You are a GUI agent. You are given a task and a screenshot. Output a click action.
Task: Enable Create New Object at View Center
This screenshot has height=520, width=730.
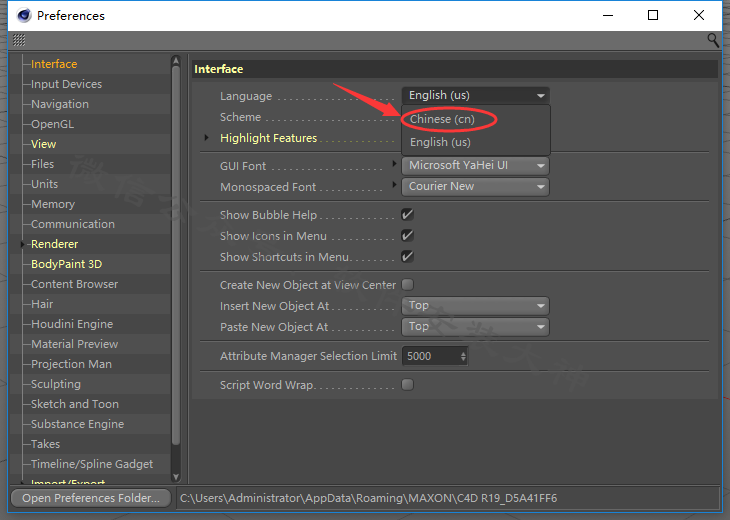407,284
